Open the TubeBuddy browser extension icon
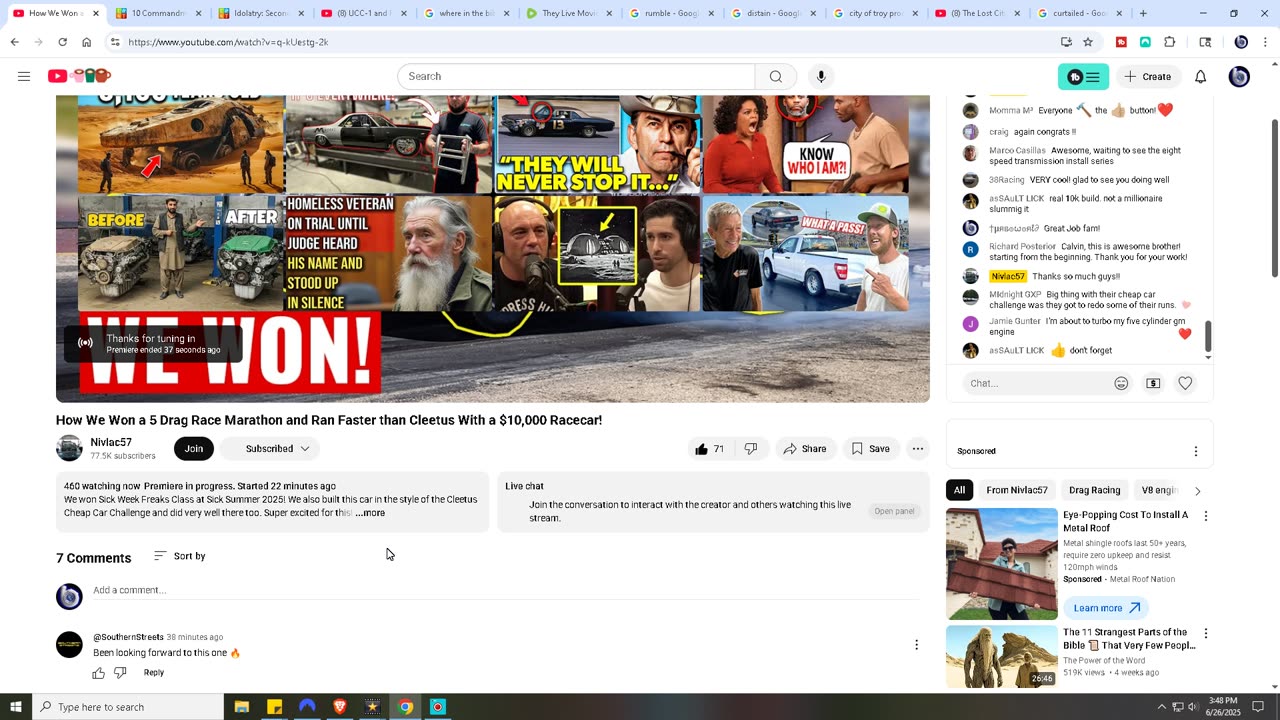The width and height of the screenshot is (1280, 720). (1122, 42)
